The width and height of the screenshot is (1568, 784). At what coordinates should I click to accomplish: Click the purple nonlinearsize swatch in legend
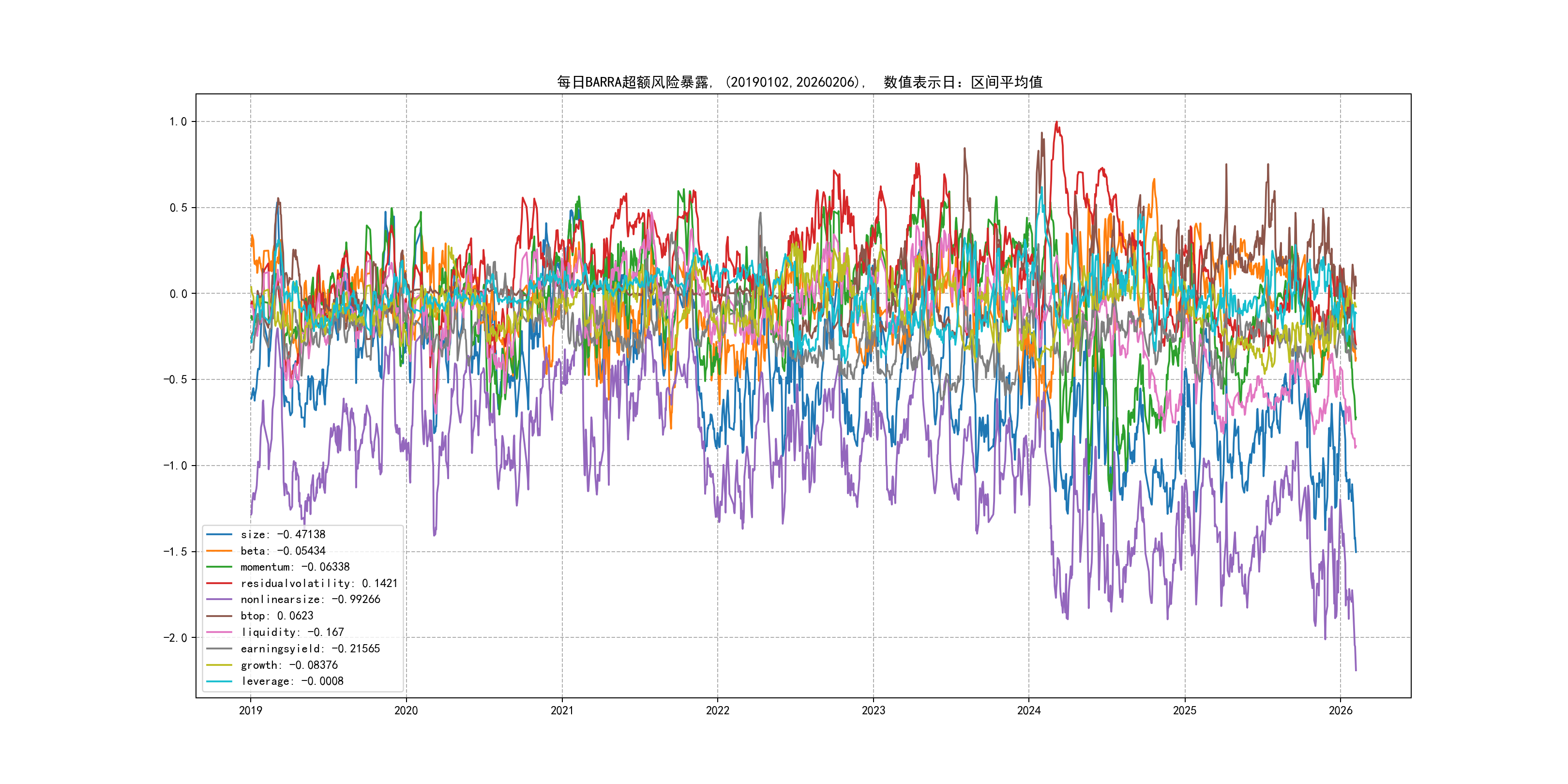219,600
